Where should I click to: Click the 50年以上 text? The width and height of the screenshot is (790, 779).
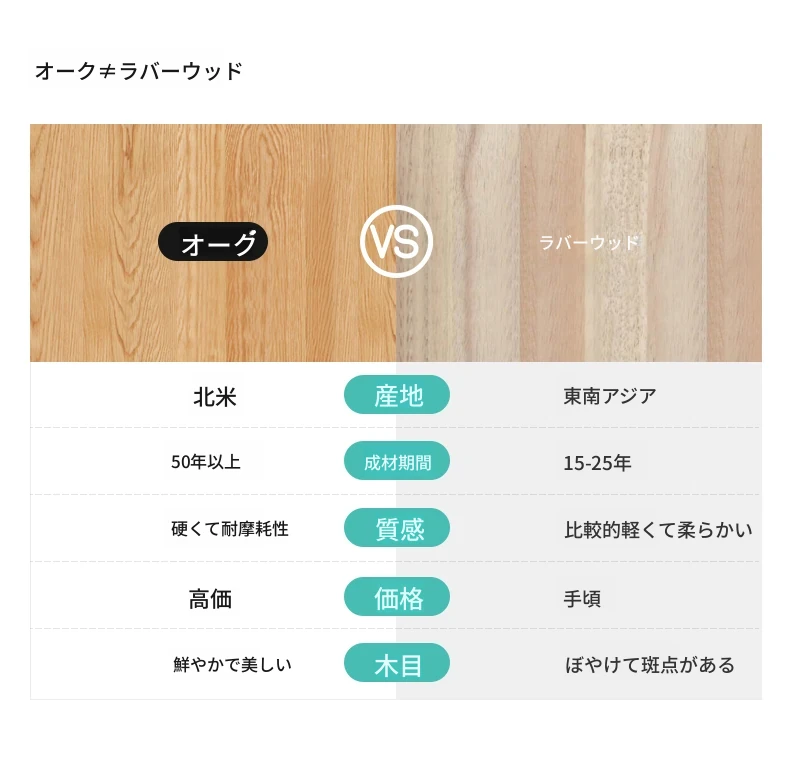206,462
